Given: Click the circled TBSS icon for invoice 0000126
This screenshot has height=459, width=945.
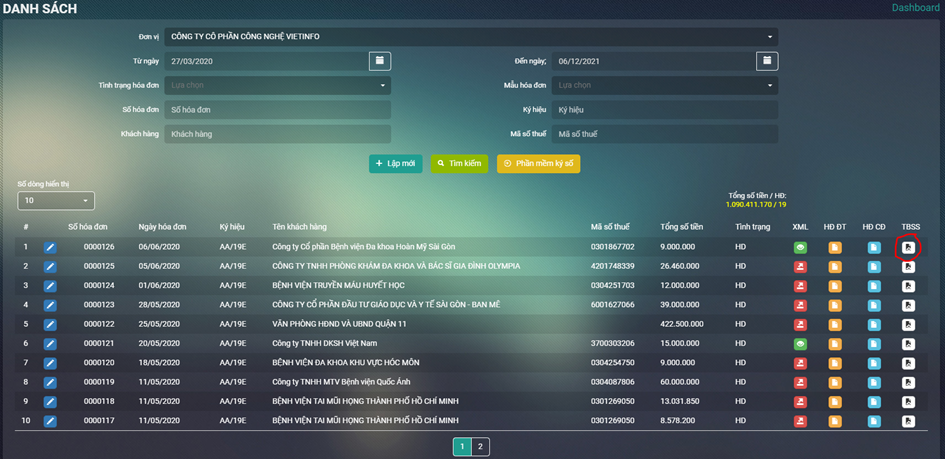Looking at the screenshot, I should [908, 247].
